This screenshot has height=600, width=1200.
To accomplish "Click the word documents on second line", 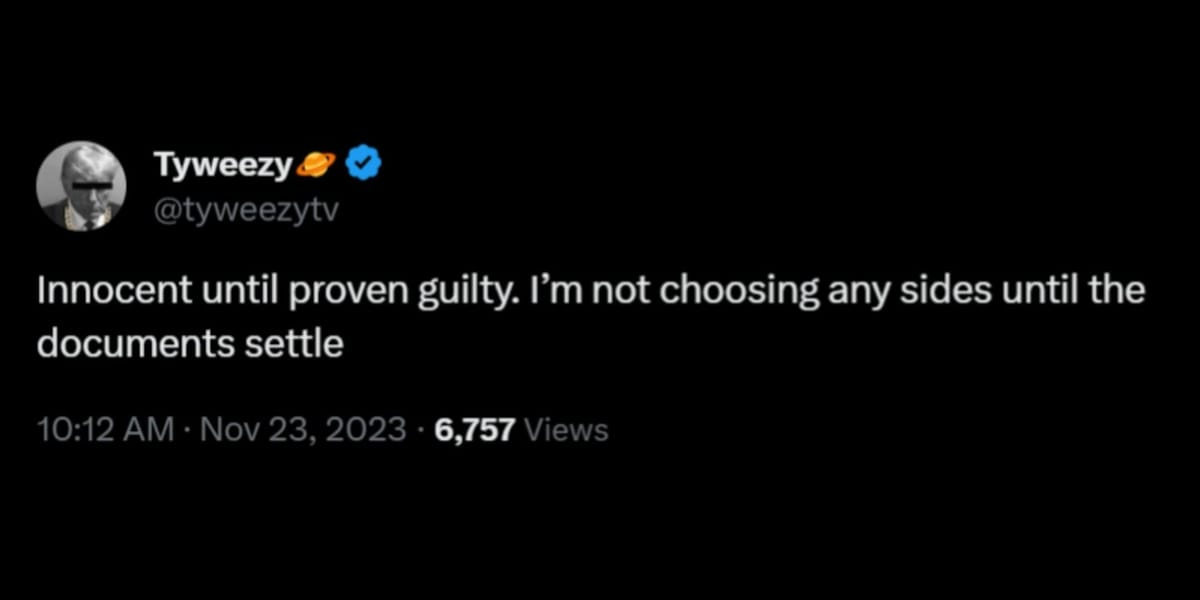I will (125, 343).
